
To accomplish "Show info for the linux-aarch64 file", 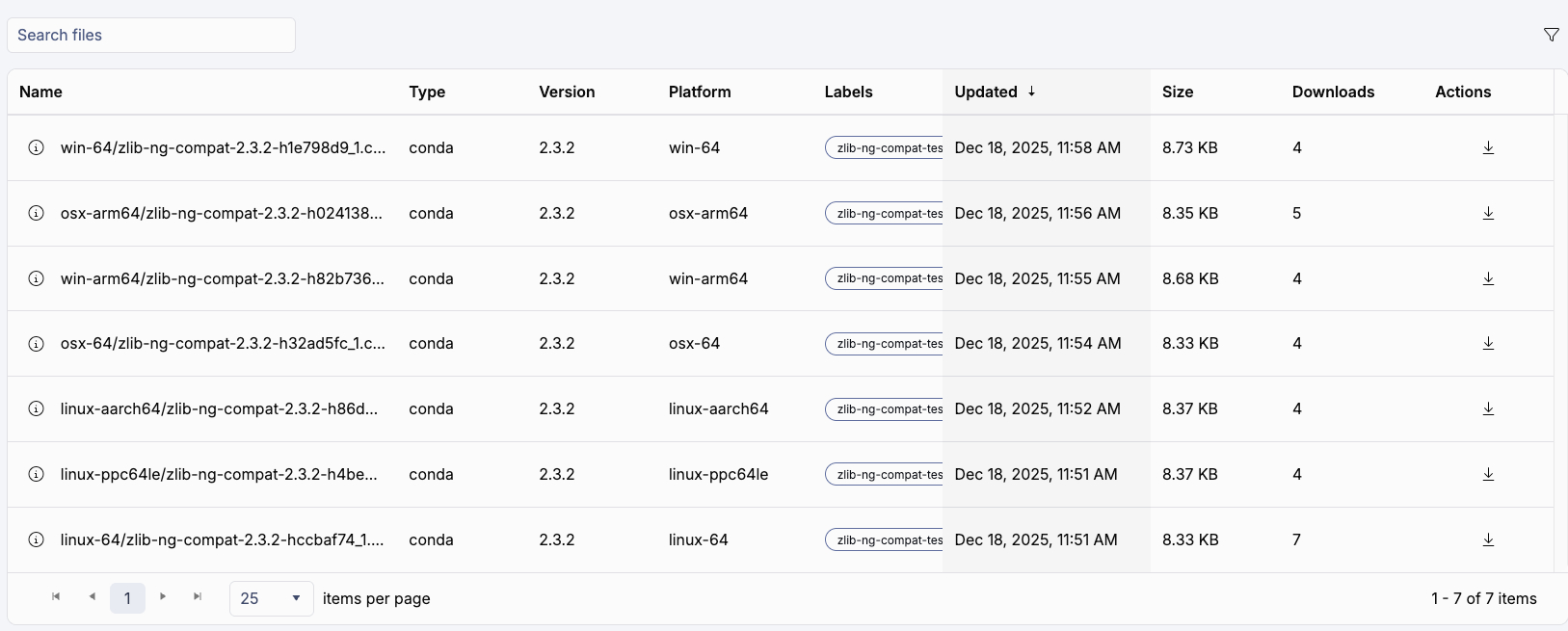I will tap(36, 408).
